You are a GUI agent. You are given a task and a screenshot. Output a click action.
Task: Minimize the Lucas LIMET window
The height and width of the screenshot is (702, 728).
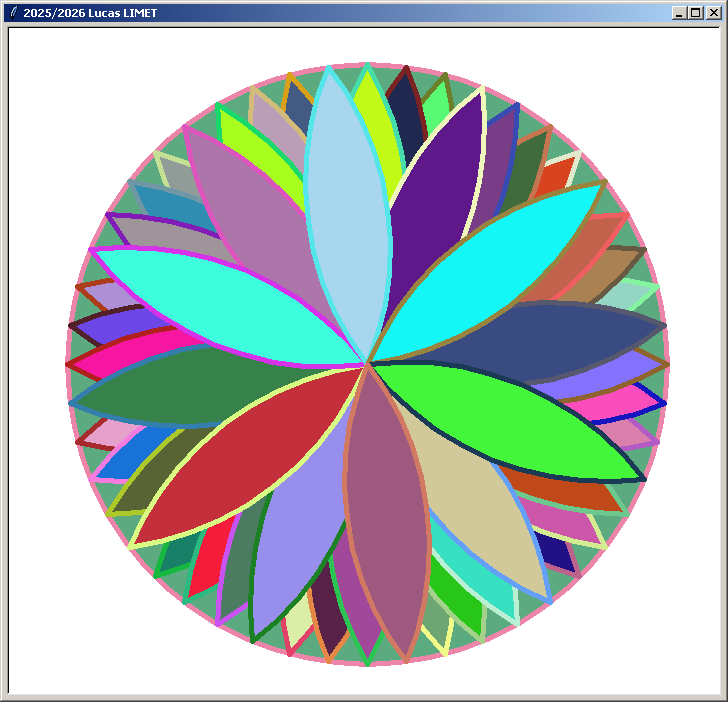[x=679, y=13]
